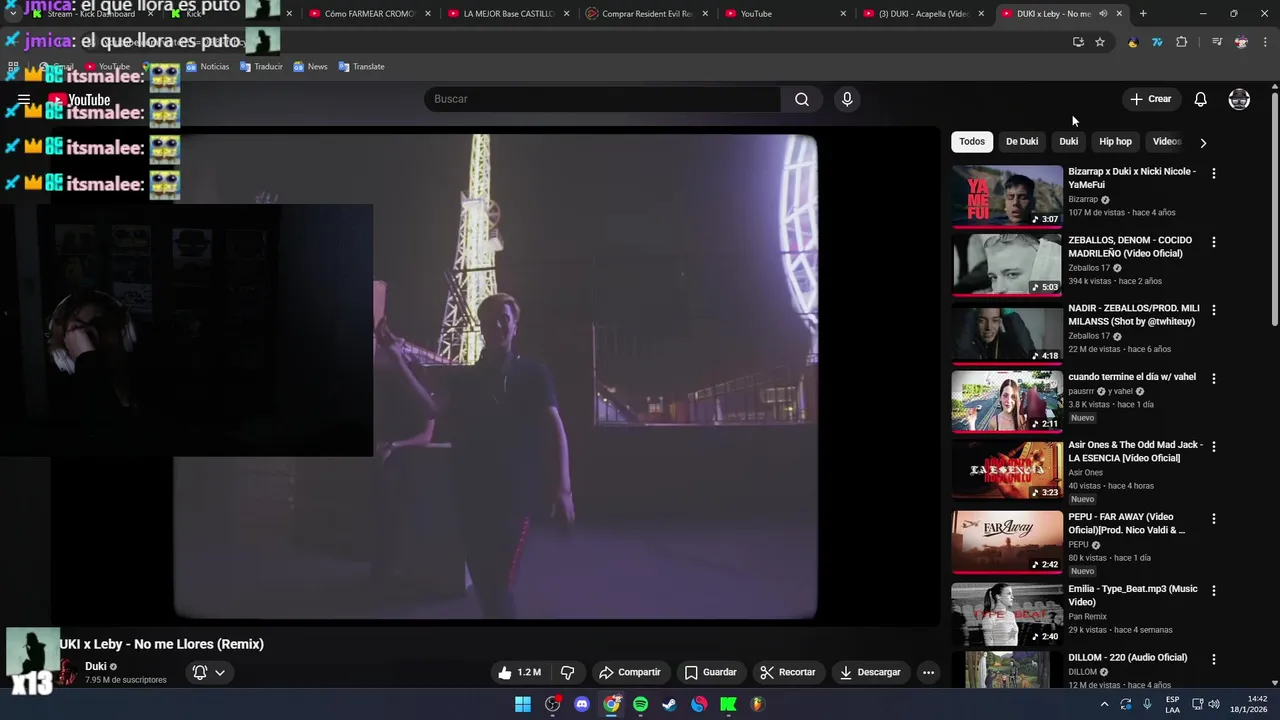Click the Recortar button
Image resolution: width=1280 pixels, height=720 pixels.
[787, 672]
